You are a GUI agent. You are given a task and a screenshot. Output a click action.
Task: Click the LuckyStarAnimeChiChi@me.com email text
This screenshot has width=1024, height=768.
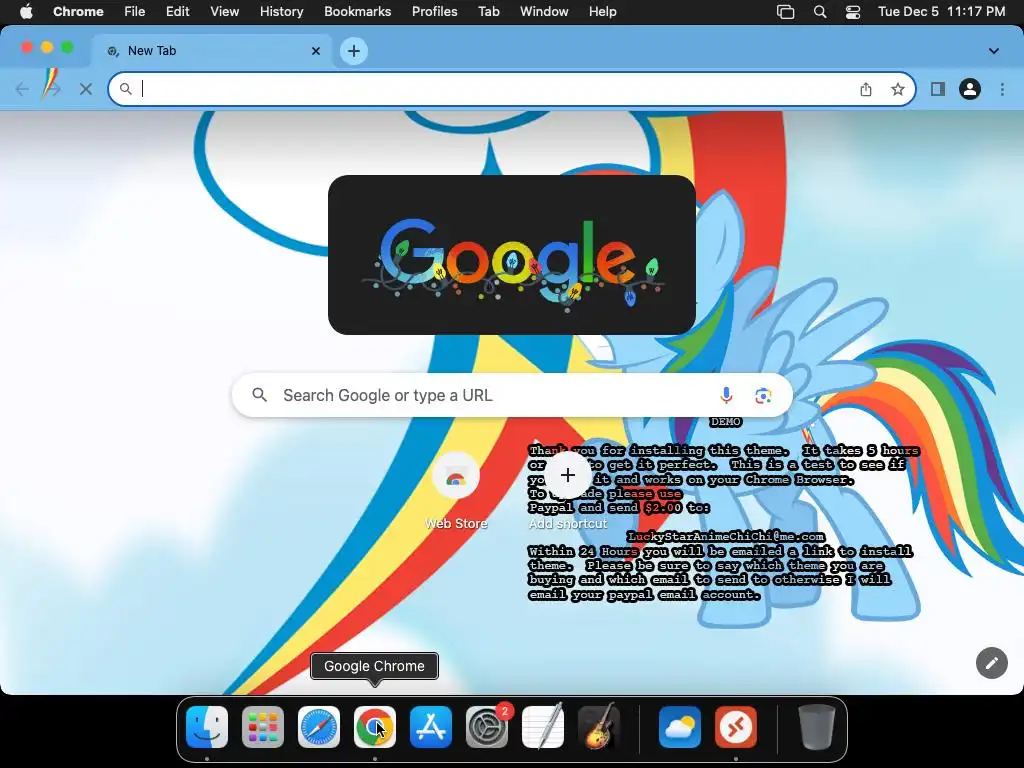pyautogui.click(x=726, y=536)
